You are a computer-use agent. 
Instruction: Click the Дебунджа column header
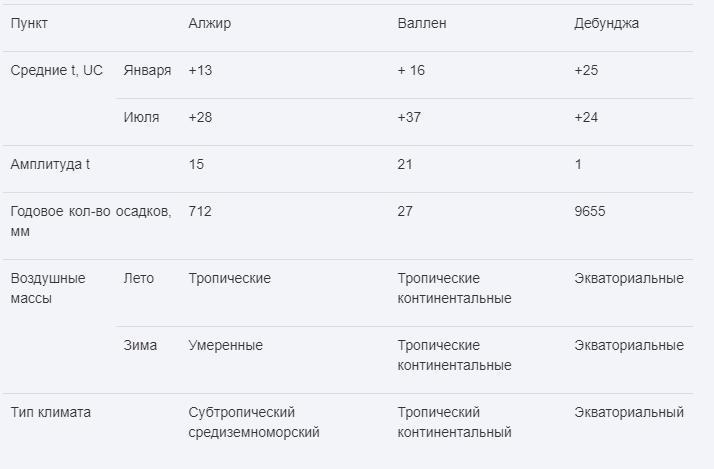tap(606, 24)
